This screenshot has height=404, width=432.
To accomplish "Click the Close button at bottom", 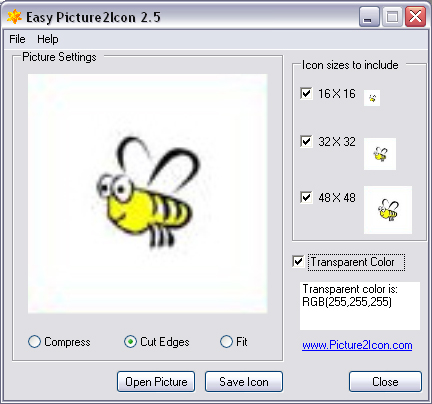I will (385, 382).
